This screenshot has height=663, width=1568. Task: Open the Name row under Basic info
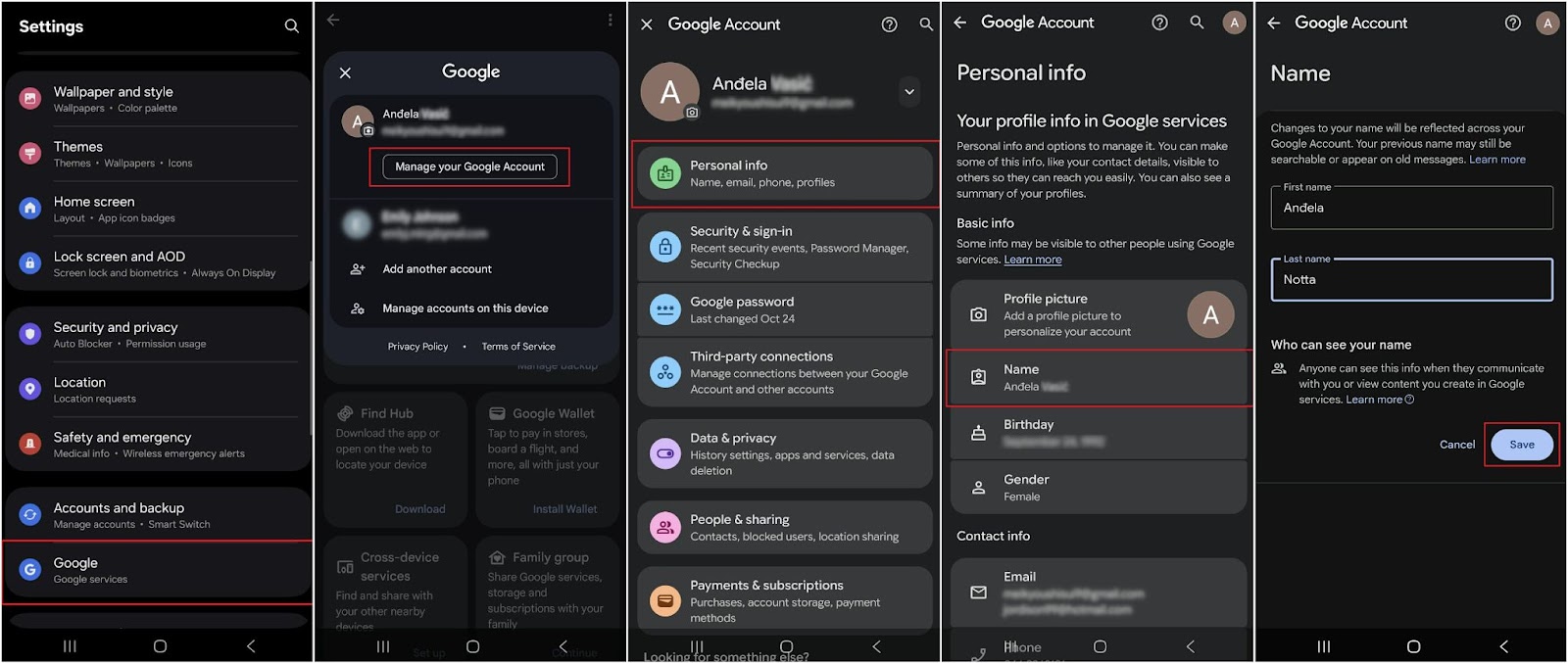1098,377
